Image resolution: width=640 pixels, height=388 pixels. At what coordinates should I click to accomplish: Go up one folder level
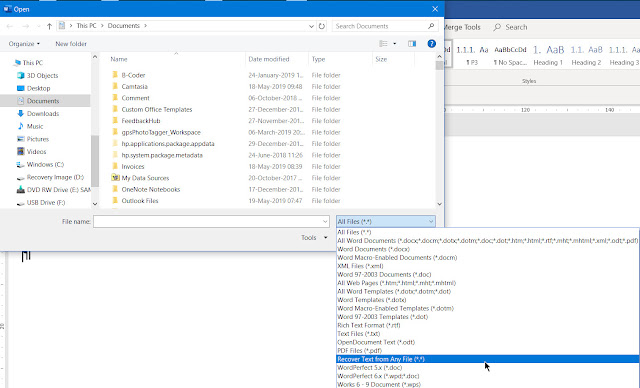[49, 26]
